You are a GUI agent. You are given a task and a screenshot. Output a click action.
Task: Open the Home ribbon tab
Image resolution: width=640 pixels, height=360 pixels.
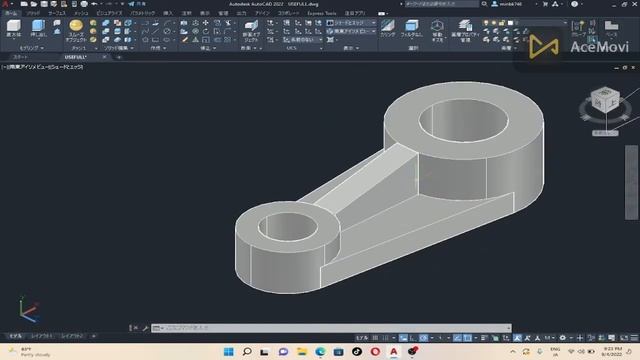point(11,13)
